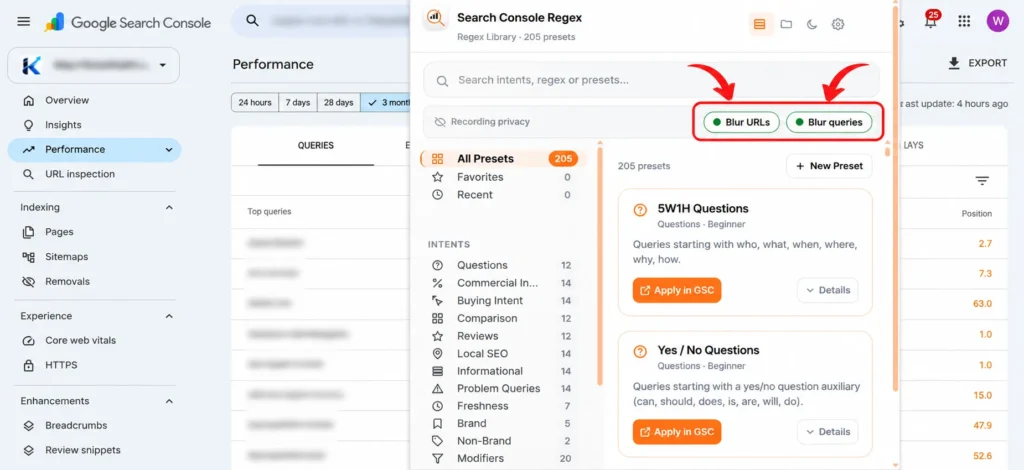Click the Core web vitals gauge icon

28,341
